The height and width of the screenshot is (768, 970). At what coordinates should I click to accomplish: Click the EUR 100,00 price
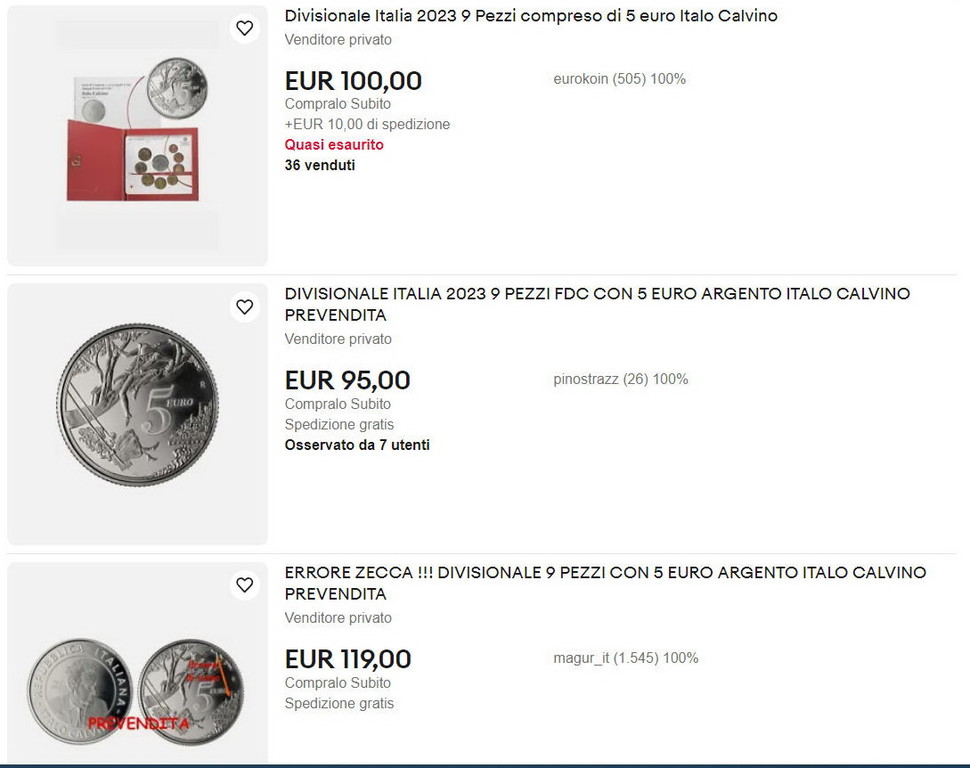tap(353, 81)
